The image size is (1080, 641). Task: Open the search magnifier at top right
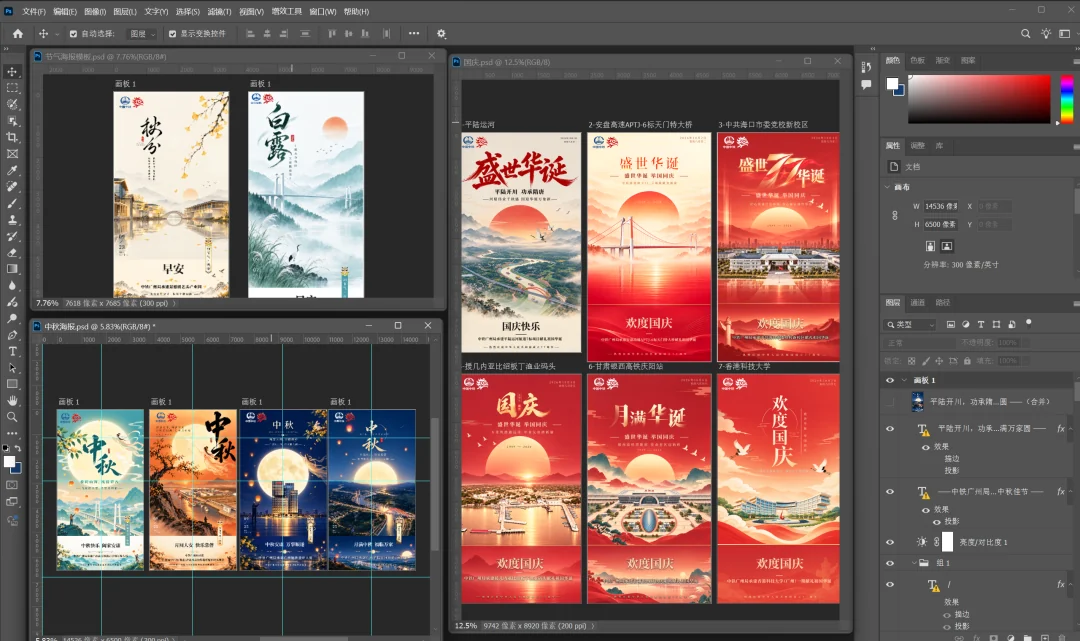1026,33
